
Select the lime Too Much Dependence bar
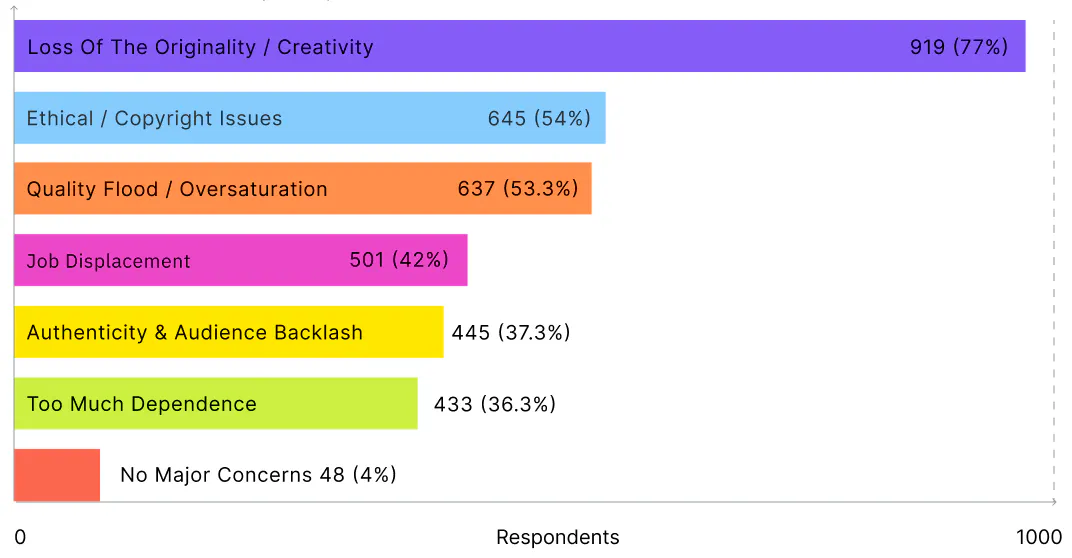[x=215, y=403]
